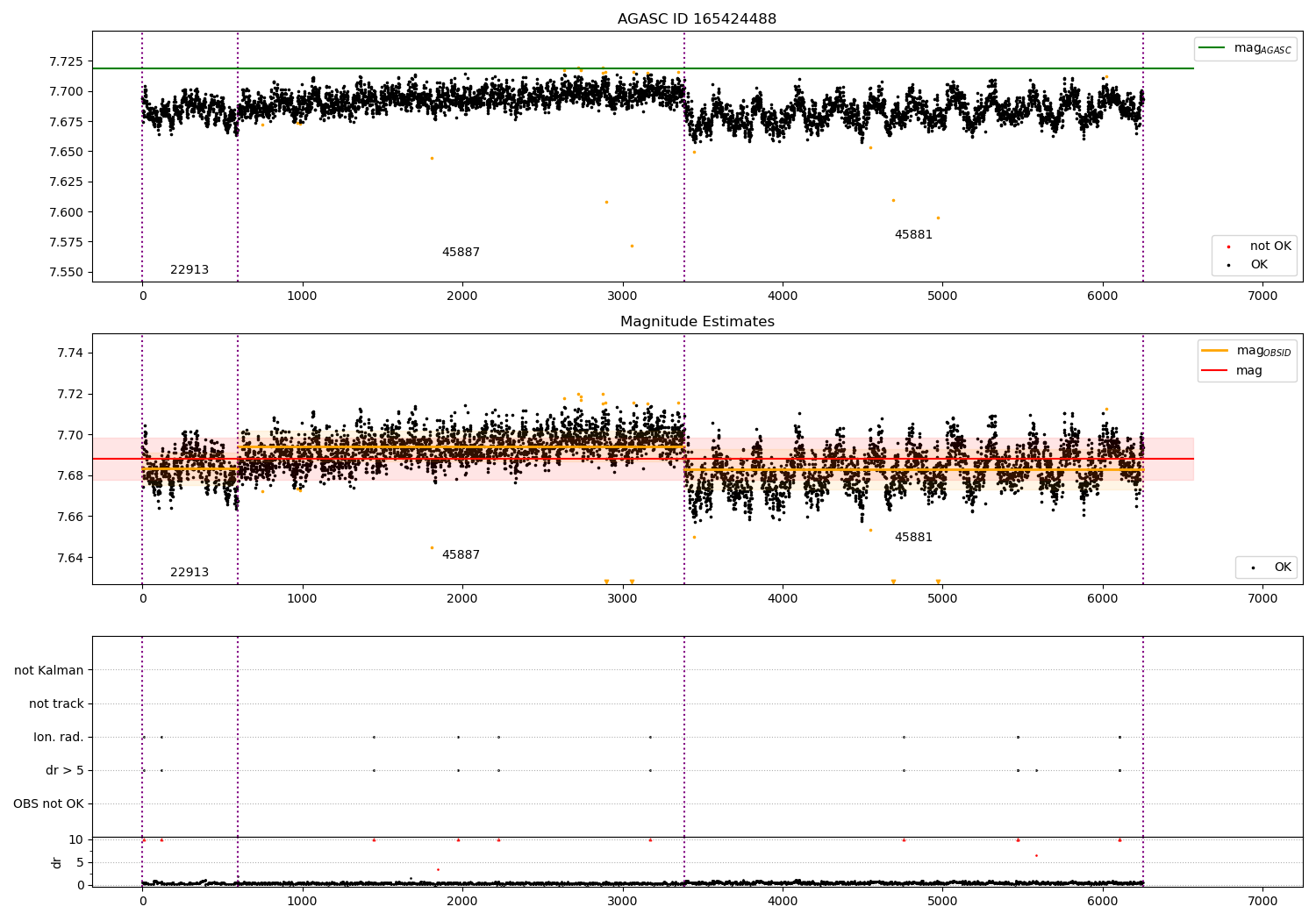1316x921 pixels.
Task: Click the 7.625 y-axis tick label
Action: tap(67, 182)
